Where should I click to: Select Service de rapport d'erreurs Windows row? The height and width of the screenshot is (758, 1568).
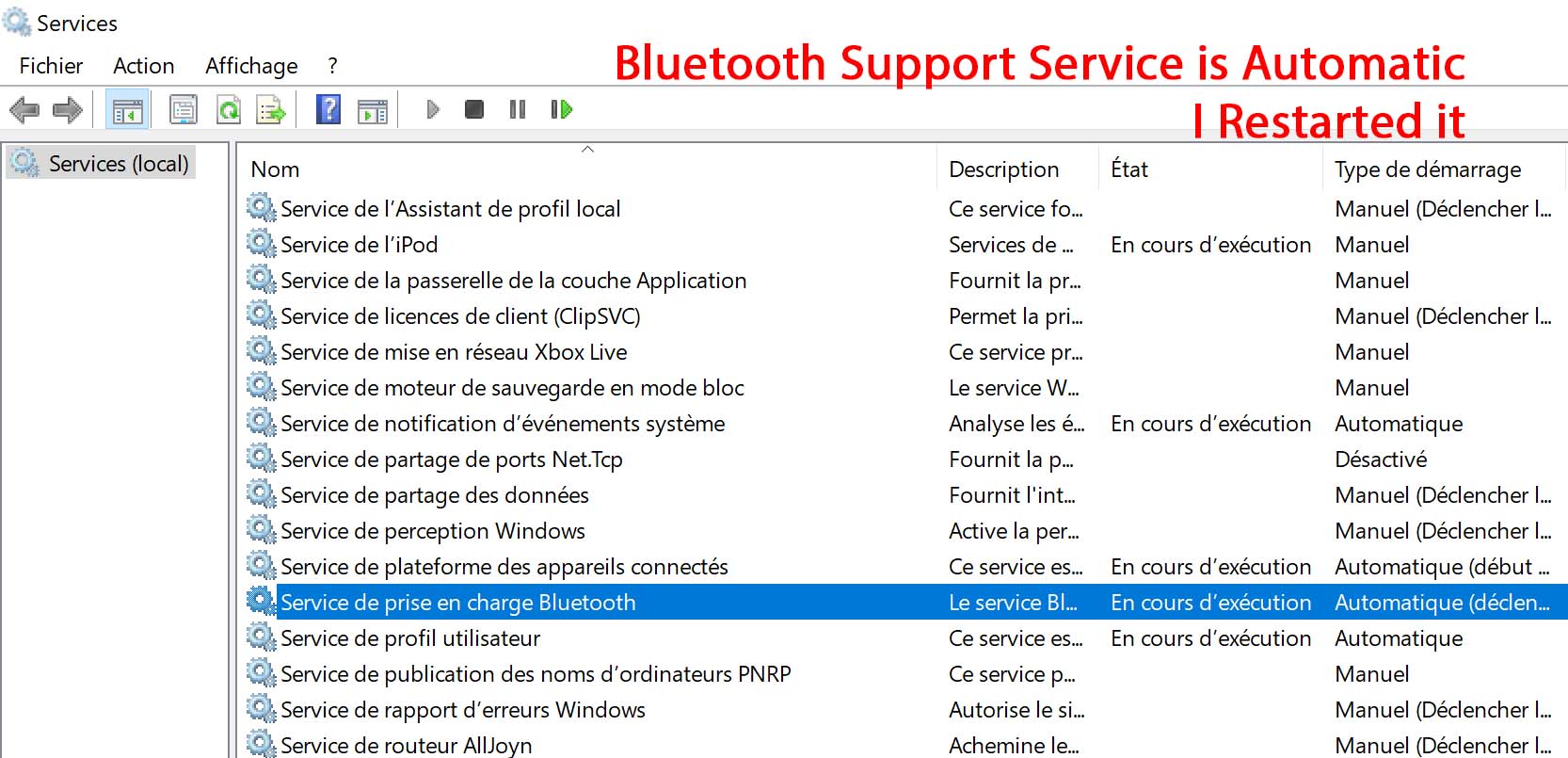point(462,710)
